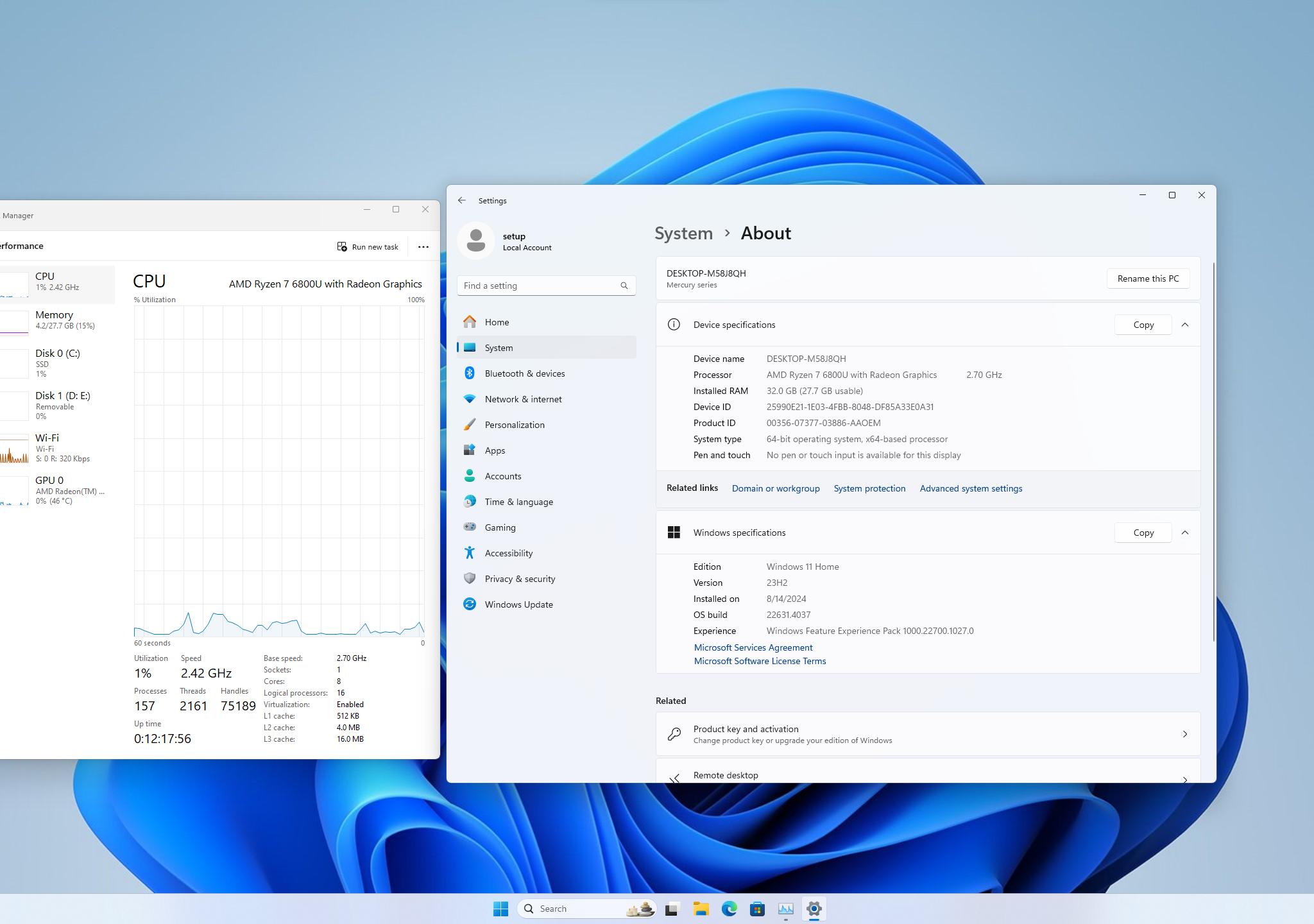
Task: Open Network & internet settings
Action: click(523, 399)
